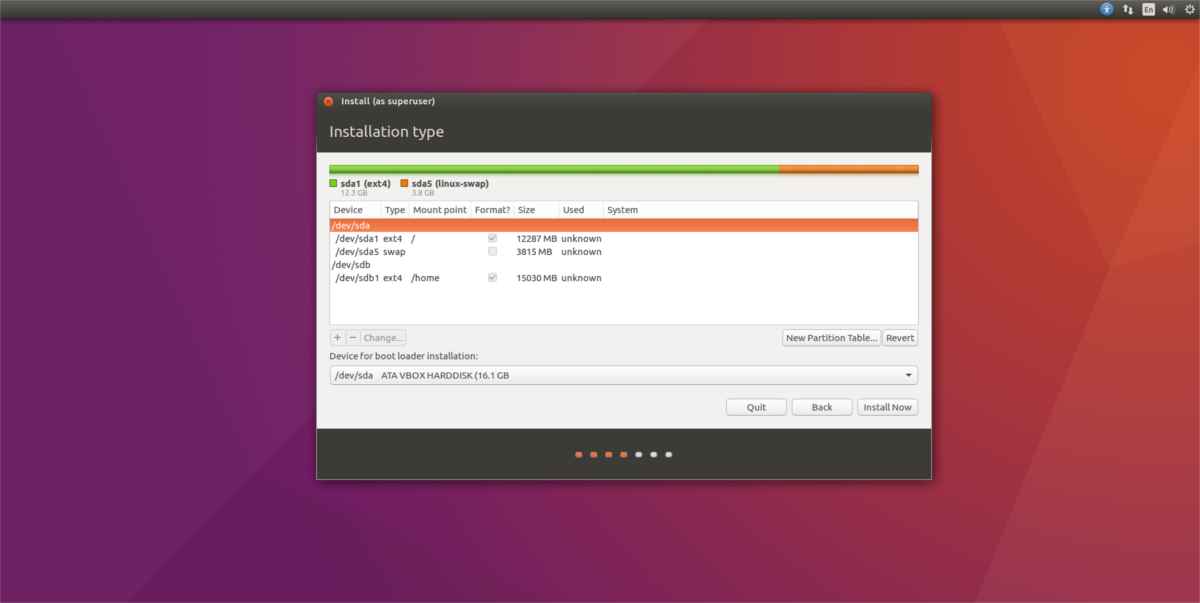This screenshot has height=603, width=1200.
Task: Open the boot loader device dropdown
Action: pos(624,376)
